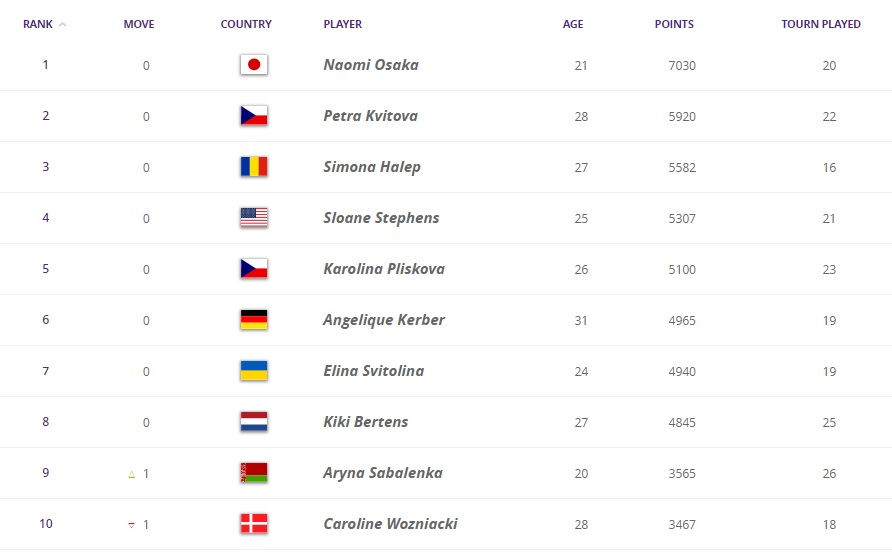Sort by TOURN PLAYED column header

[821, 24]
